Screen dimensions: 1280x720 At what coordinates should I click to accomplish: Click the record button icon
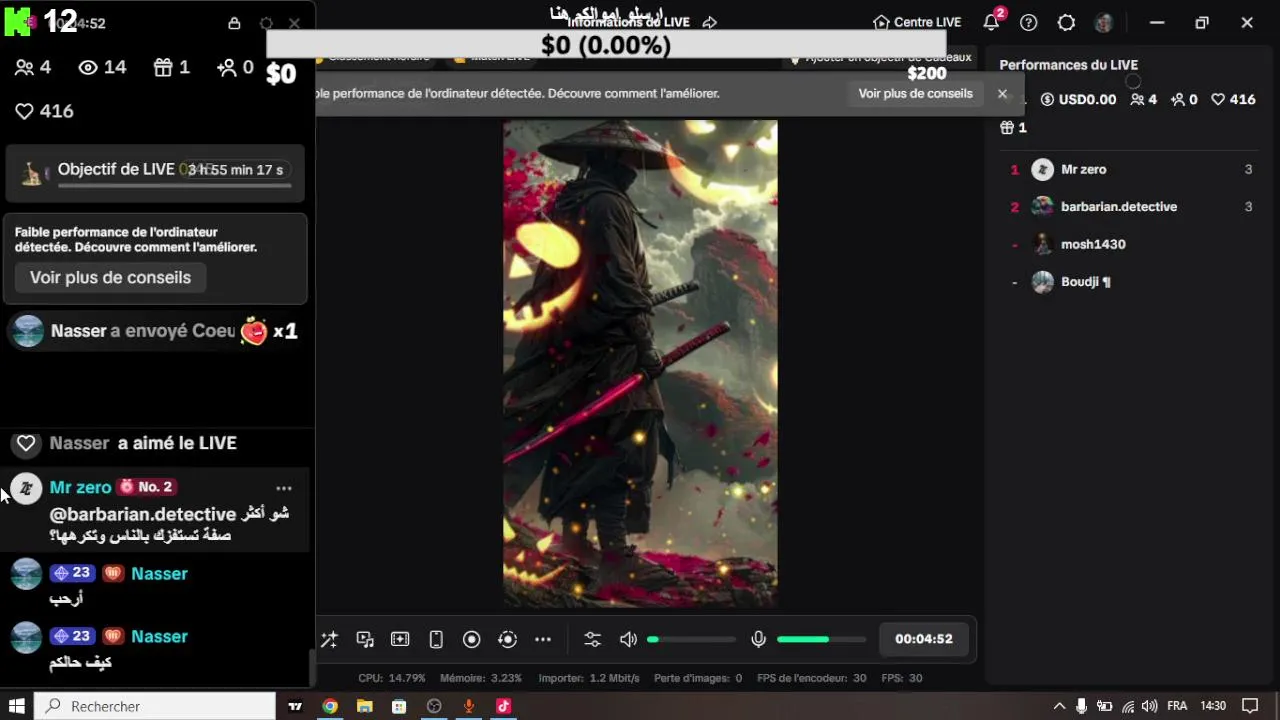(472, 639)
